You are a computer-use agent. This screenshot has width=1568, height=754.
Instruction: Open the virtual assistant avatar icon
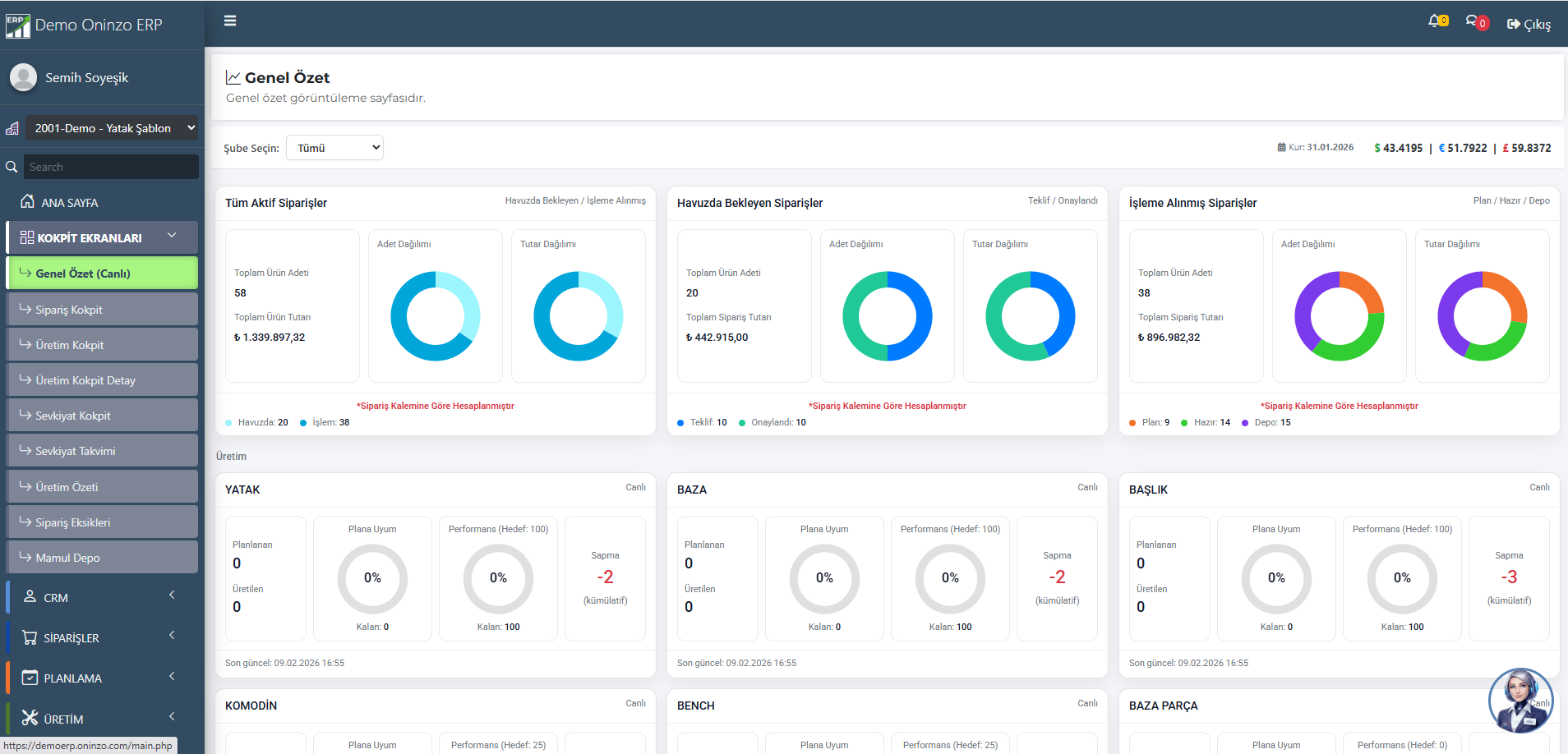(x=1520, y=701)
